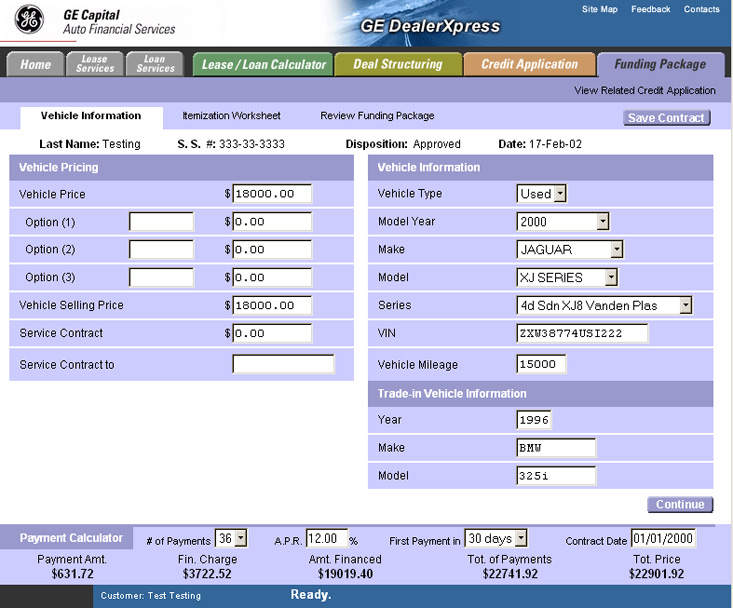Click the A.P.R. percentage field

click(x=327, y=538)
